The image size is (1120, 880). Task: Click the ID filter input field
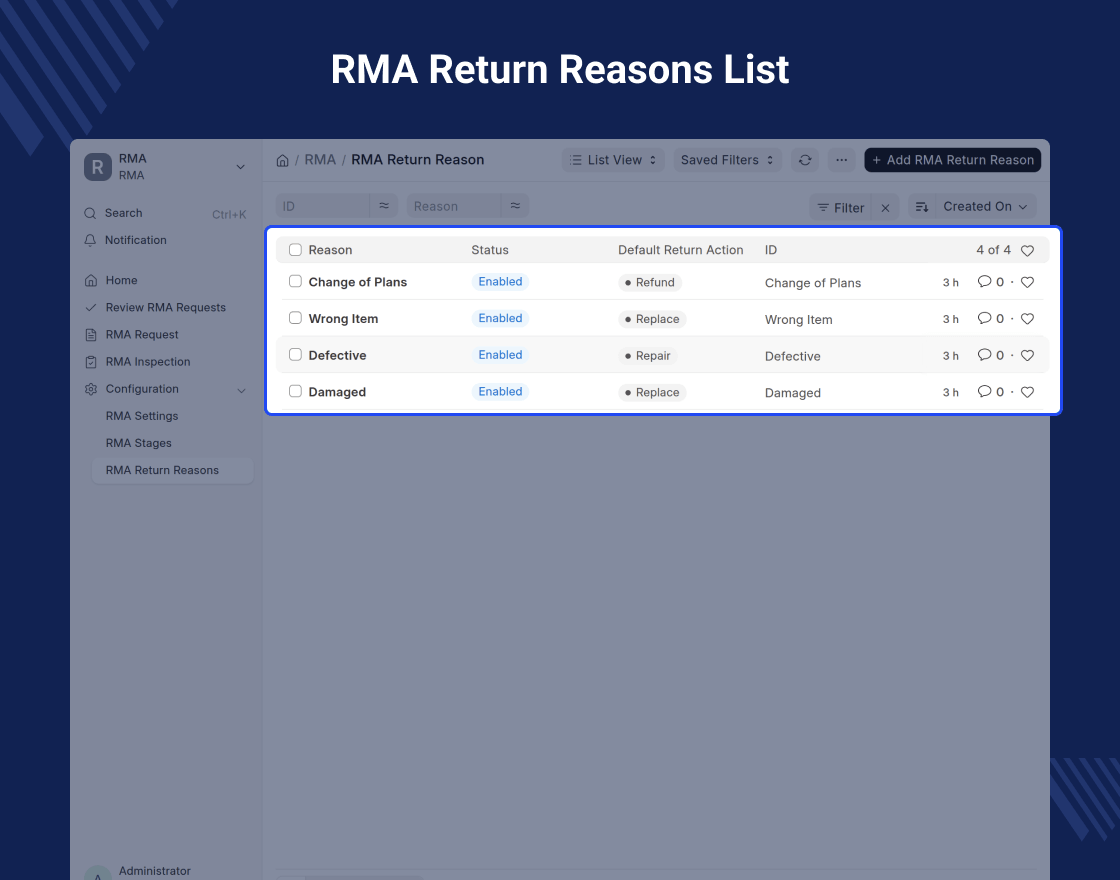tap(323, 206)
